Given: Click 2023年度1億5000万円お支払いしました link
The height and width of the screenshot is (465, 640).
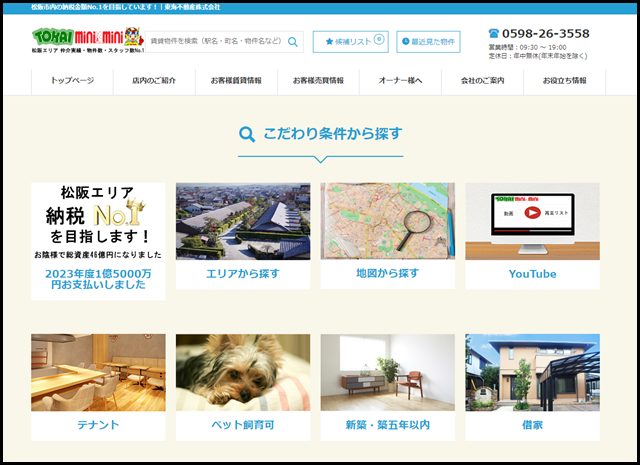Looking at the screenshot, I should pos(98,279).
